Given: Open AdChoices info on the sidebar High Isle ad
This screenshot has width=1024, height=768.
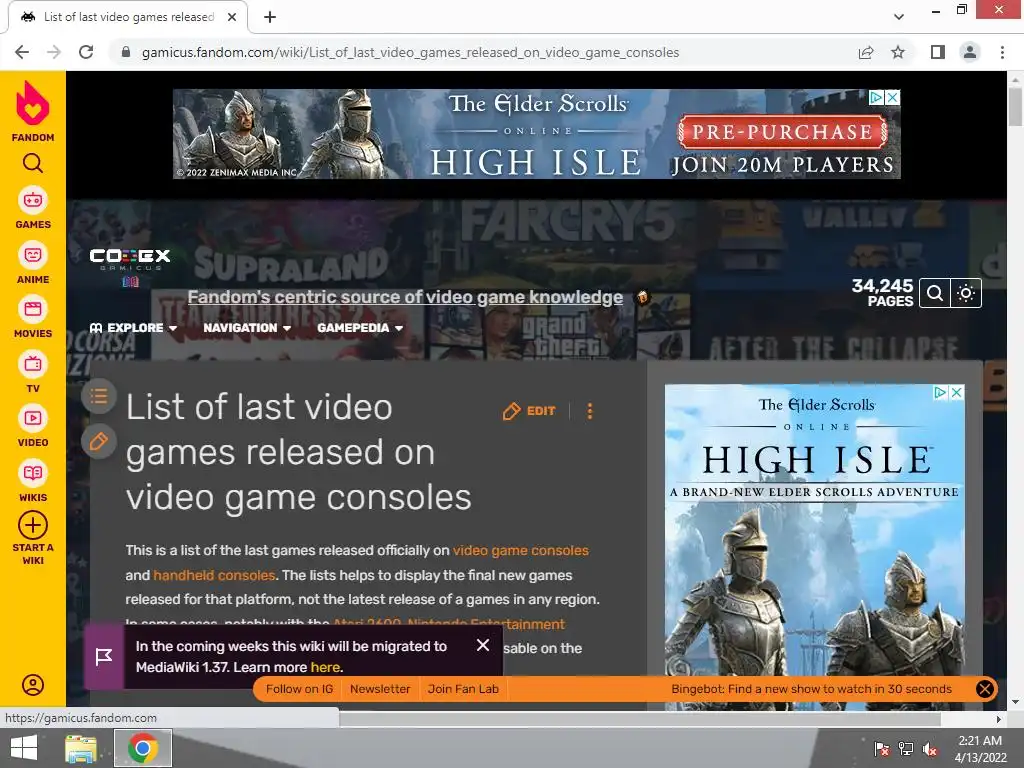Looking at the screenshot, I should coord(940,392).
